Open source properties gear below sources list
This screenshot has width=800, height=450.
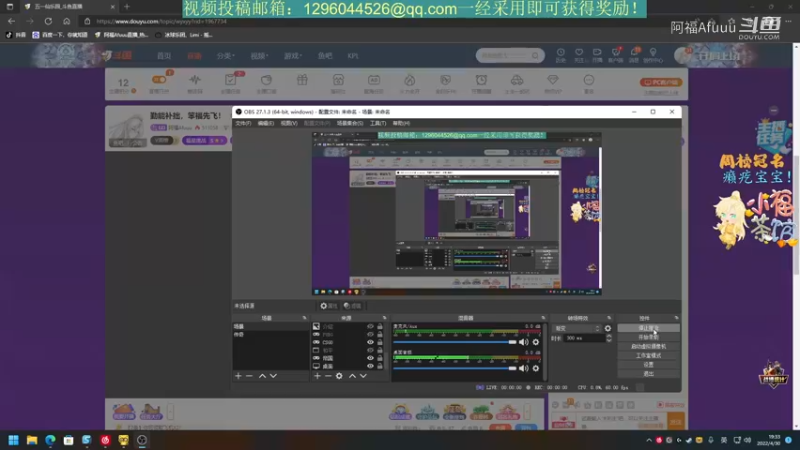339,376
